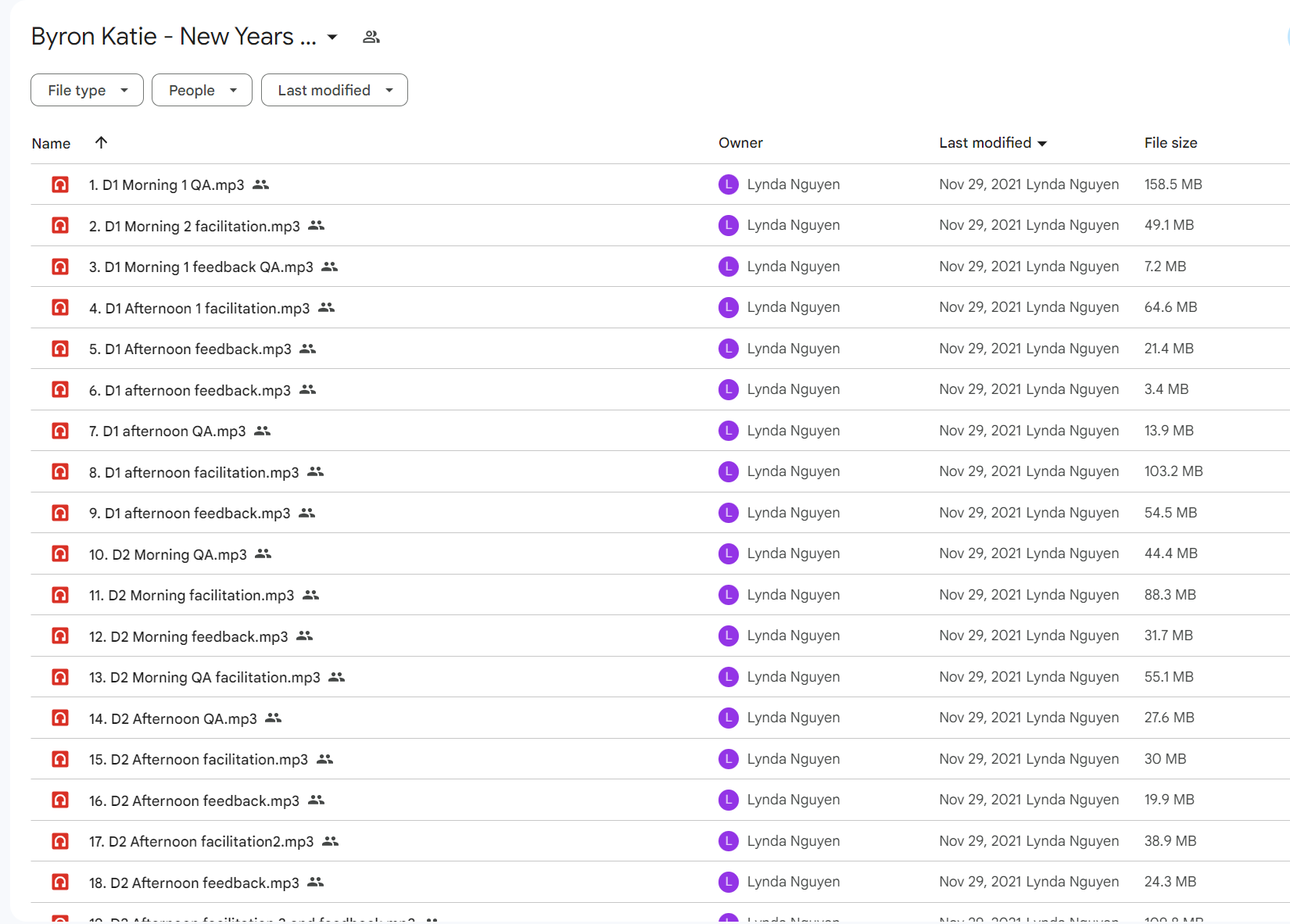Click modified date of 10. D2 Morning QA.mp3
Image resolution: width=1290 pixels, height=924 pixels.
pos(1029,553)
